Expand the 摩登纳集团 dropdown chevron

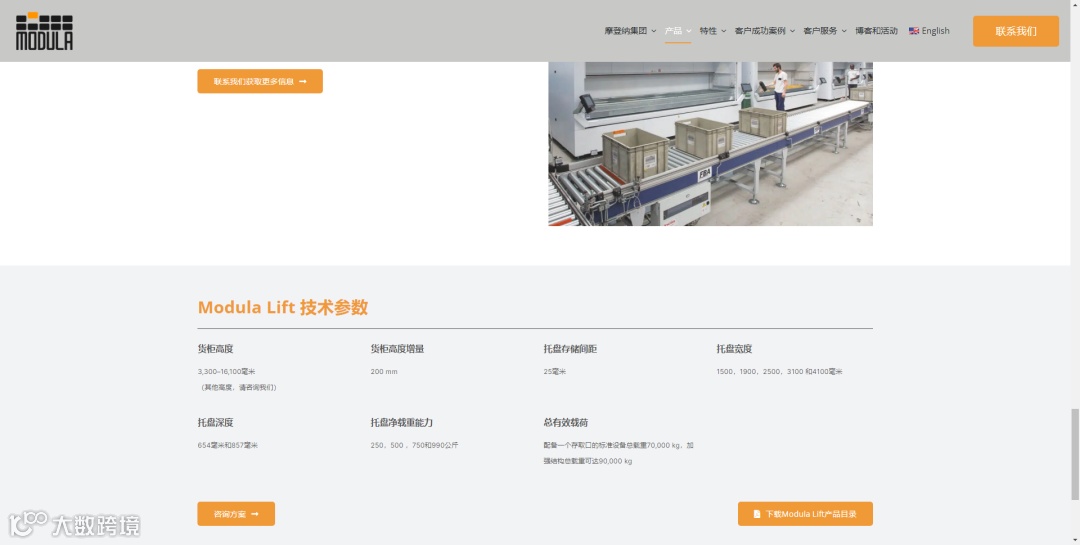[654, 31]
